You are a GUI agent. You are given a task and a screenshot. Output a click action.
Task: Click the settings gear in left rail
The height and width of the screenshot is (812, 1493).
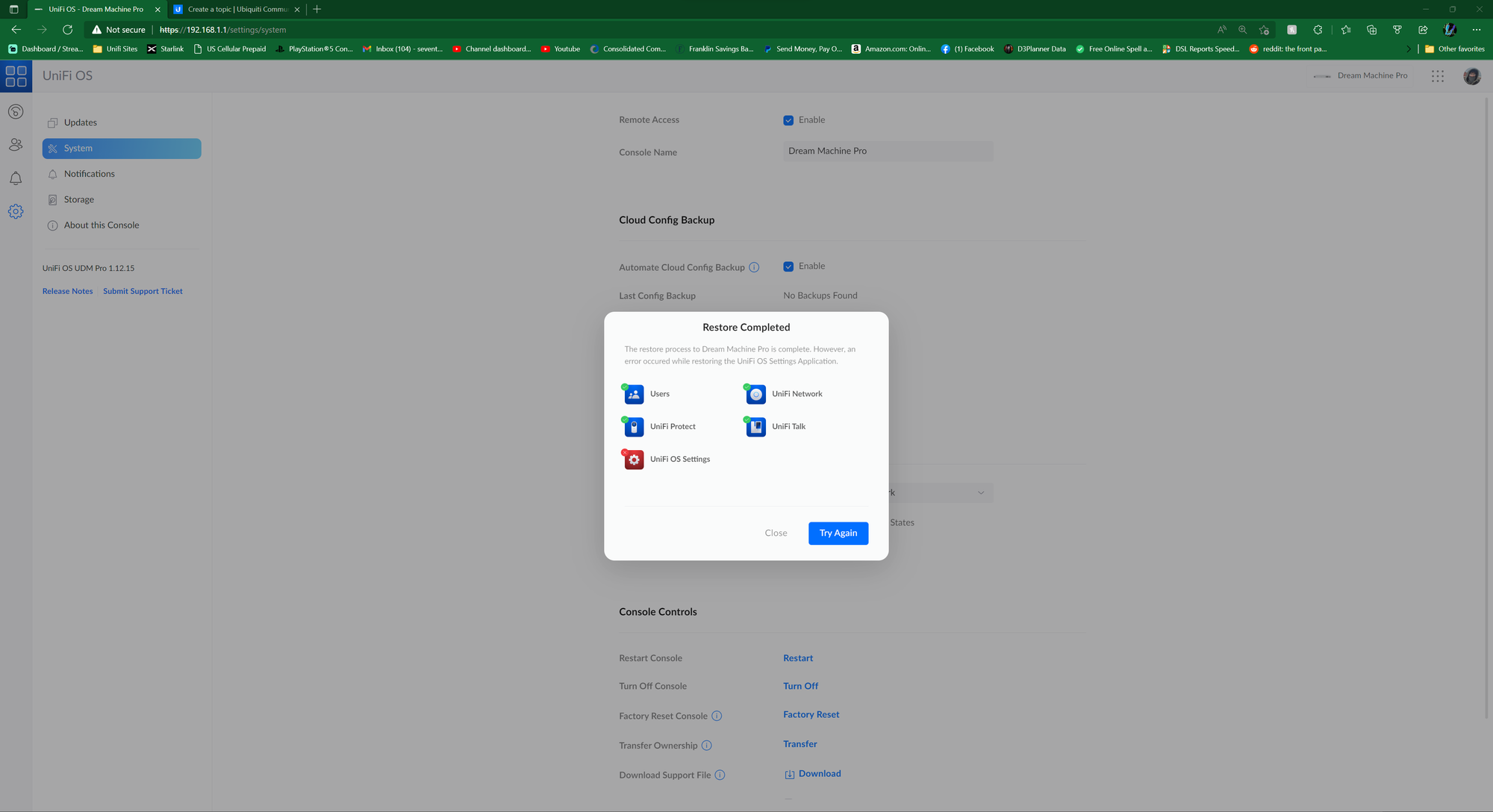16,212
